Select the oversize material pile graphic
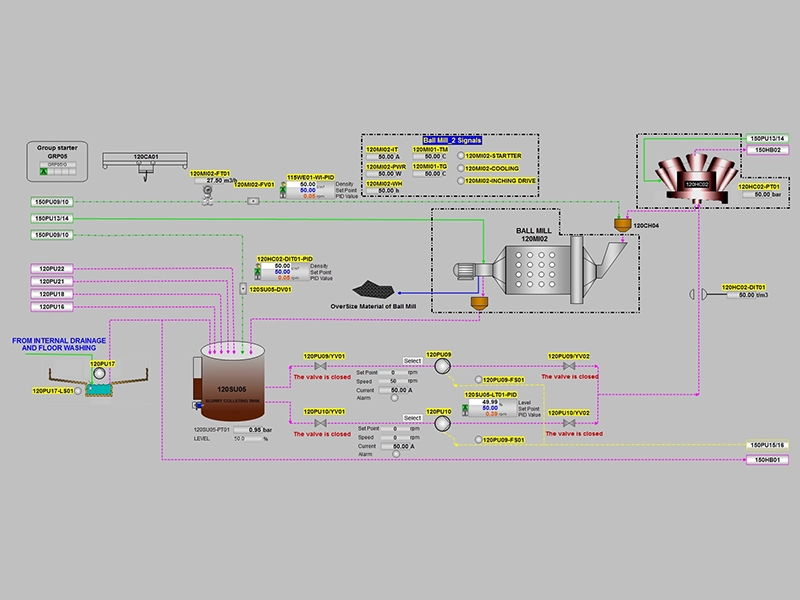The width and height of the screenshot is (800, 600). [373, 290]
